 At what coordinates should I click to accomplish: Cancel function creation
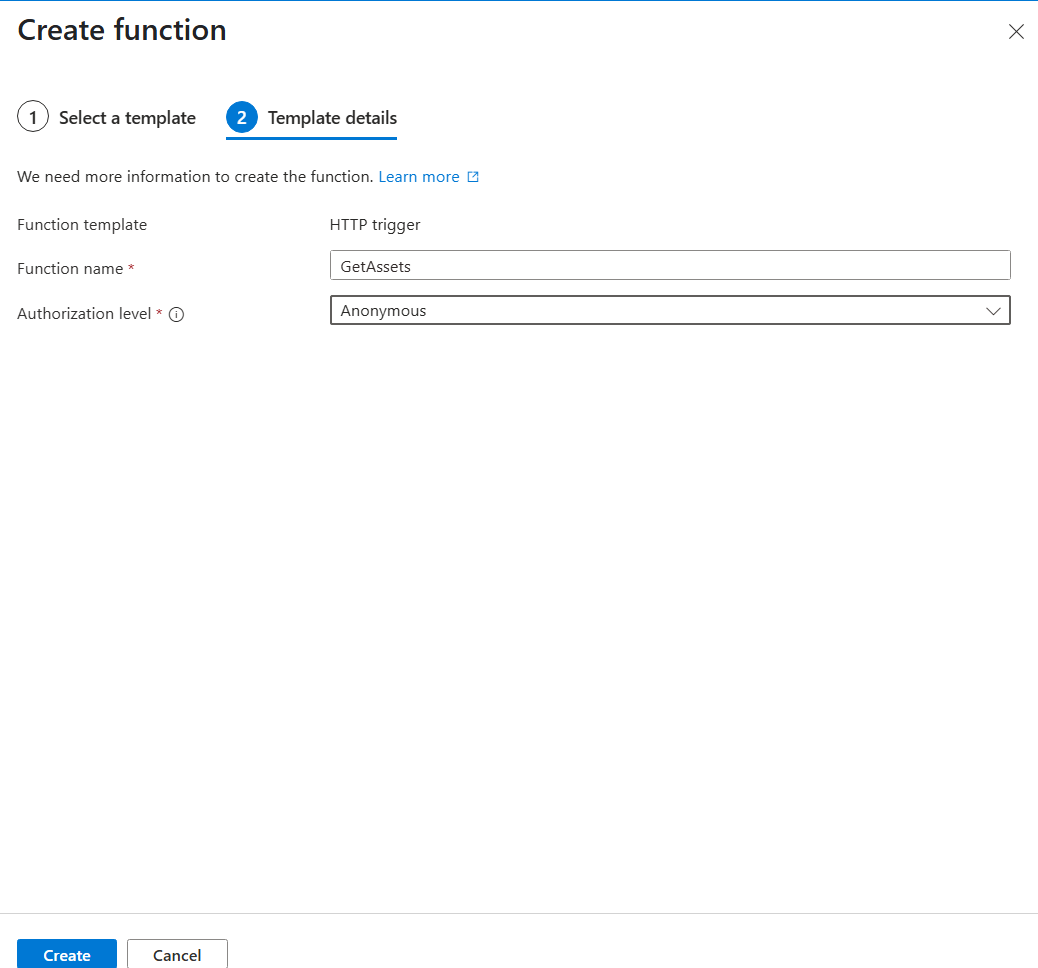[177, 954]
